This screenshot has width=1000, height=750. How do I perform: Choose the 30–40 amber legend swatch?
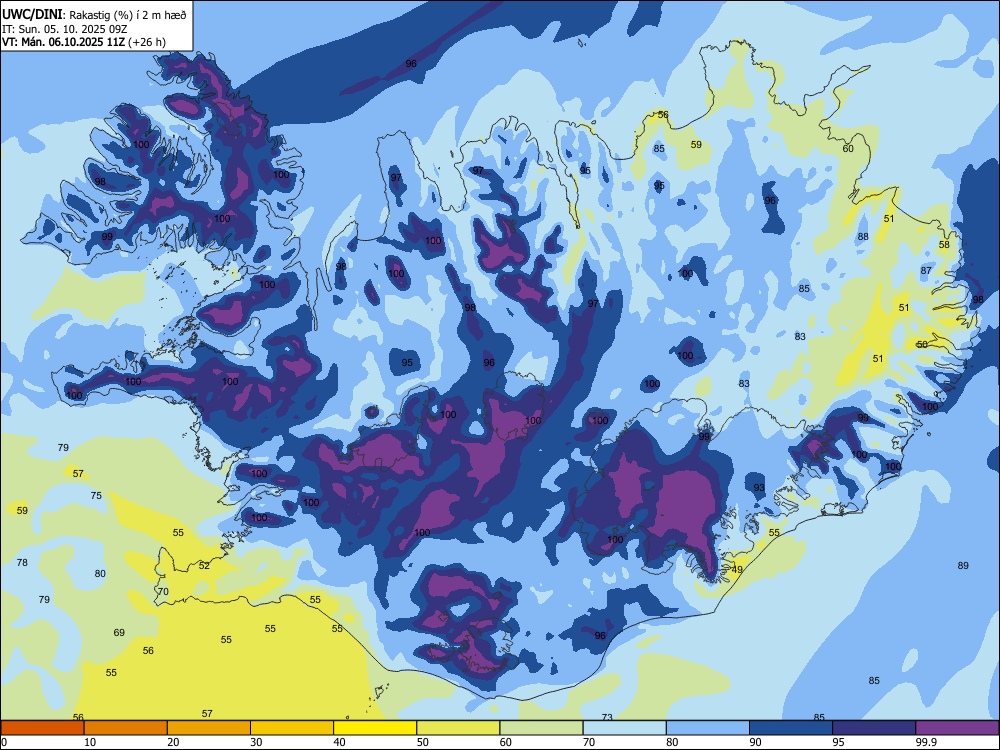click(x=292, y=728)
